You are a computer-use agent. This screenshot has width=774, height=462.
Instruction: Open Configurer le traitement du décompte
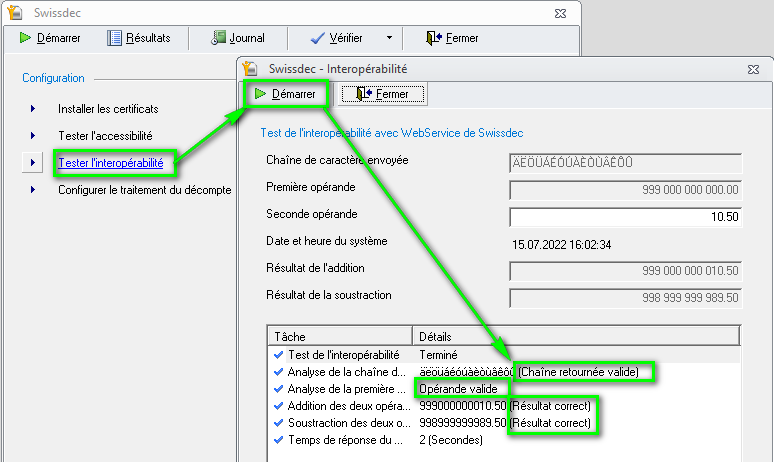coord(145,190)
